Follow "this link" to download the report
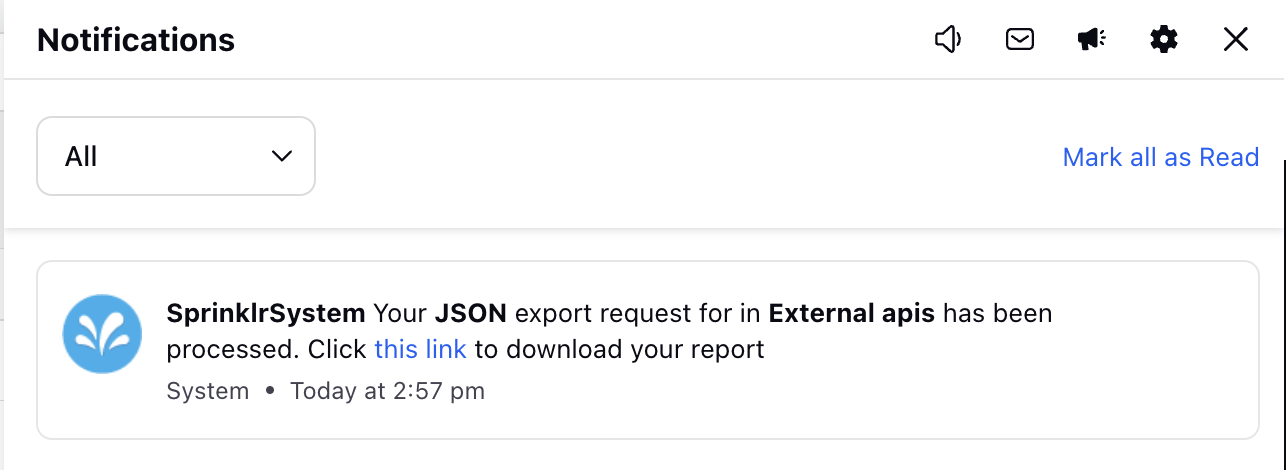The width and height of the screenshot is (1286, 470). point(420,349)
